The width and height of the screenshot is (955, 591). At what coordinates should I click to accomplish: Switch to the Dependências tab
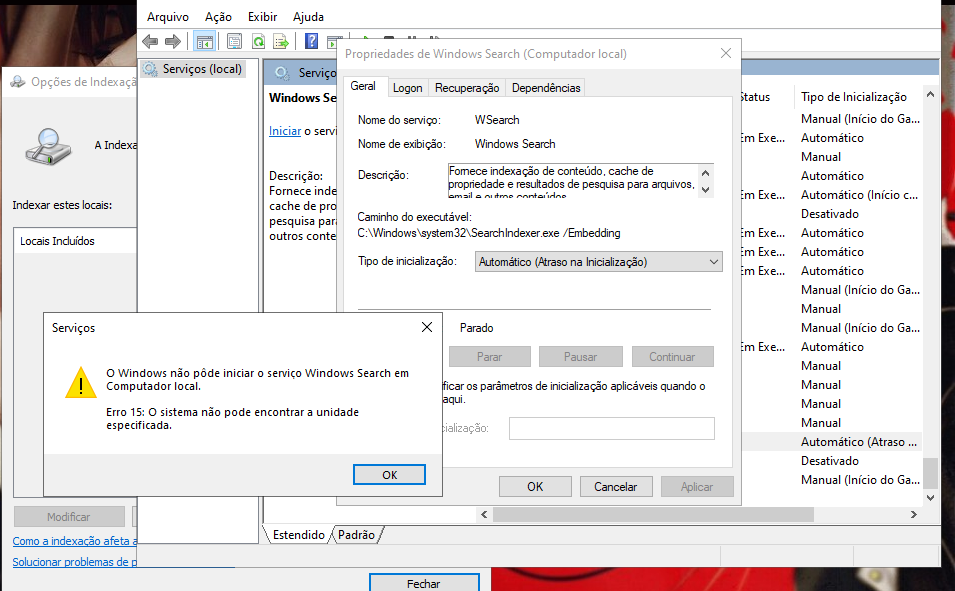pyautogui.click(x=546, y=88)
